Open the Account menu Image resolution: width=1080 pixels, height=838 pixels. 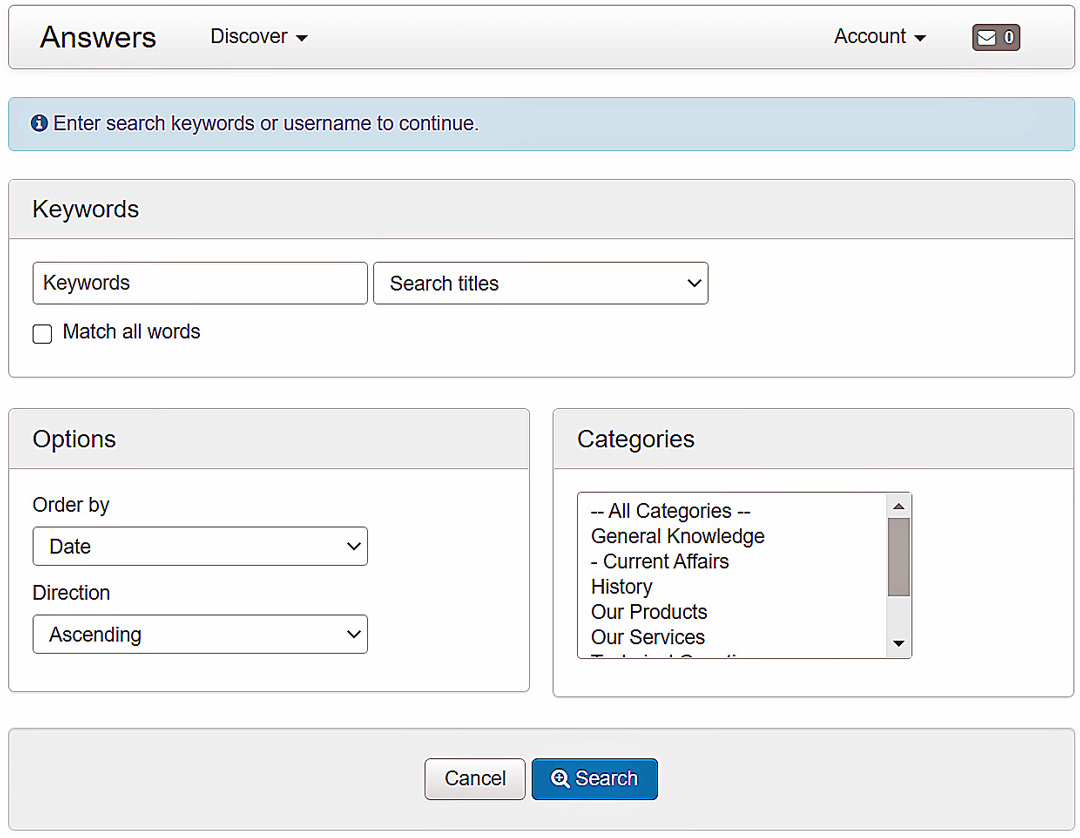(x=879, y=37)
